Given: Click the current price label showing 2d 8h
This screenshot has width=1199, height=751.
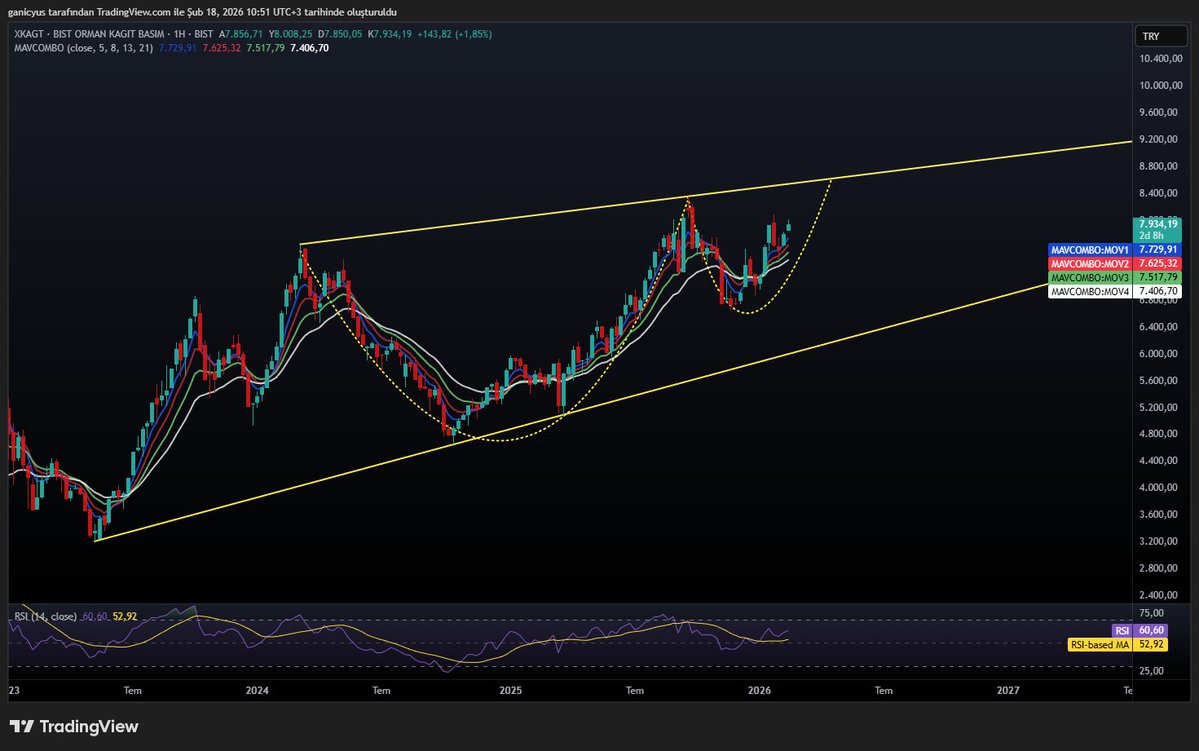Looking at the screenshot, I should pyautogui.click(x=1158, y=229).
